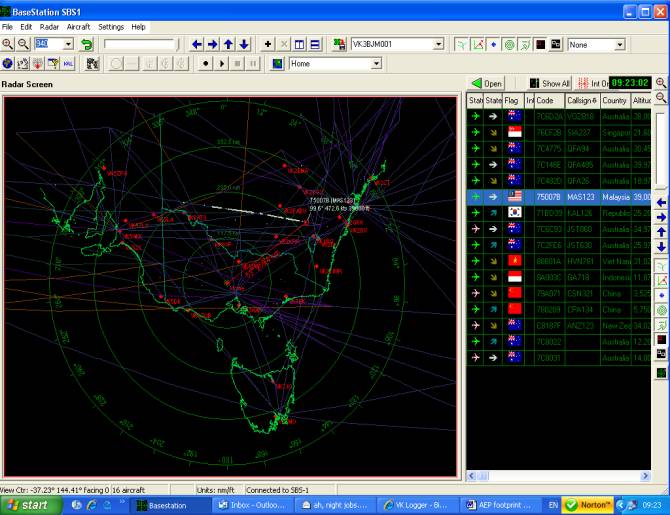Select the horizontal split layout icon
The height and width of the screenshot is (515, 670).
tap(315, 44)
